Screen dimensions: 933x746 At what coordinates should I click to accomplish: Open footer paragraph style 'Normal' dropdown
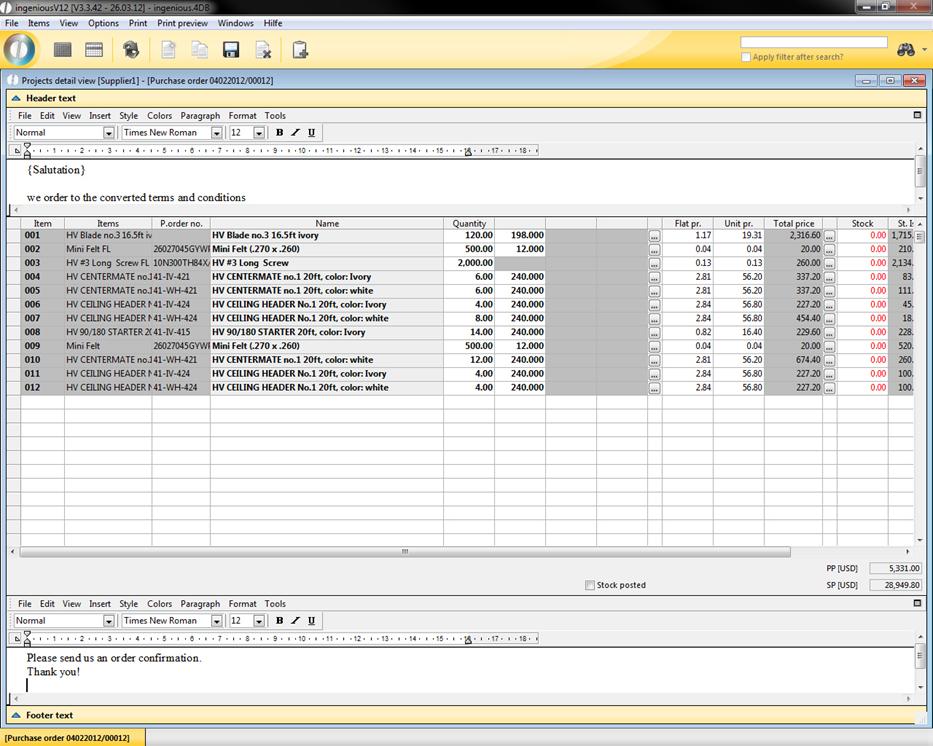point(109,621)
